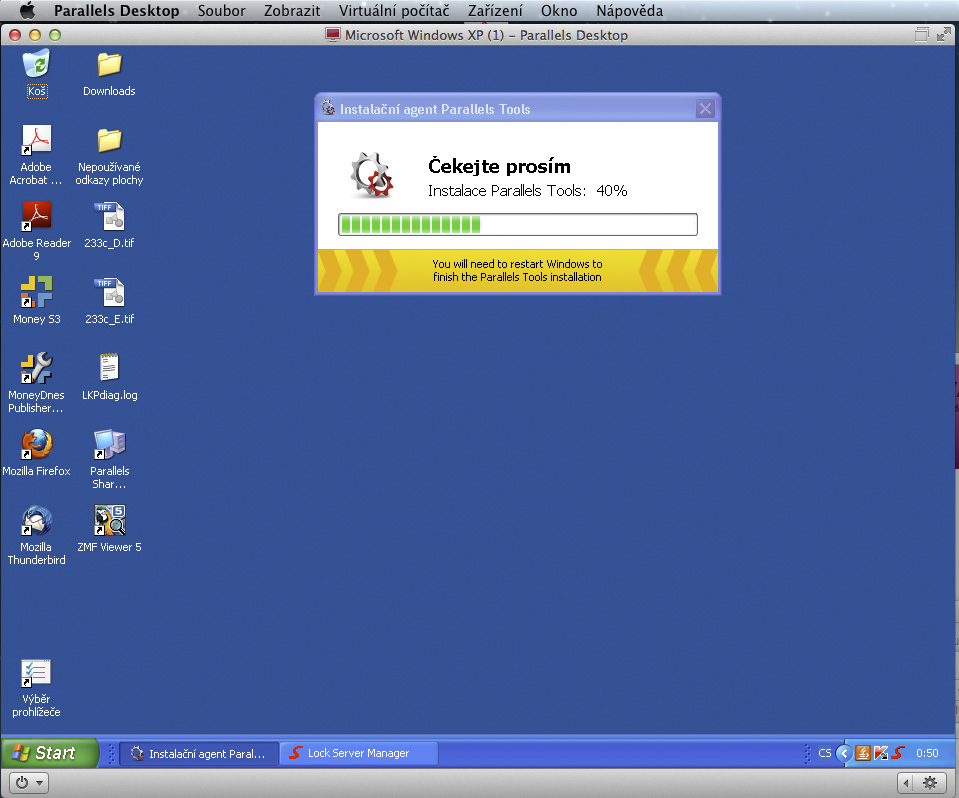Select the MoneyDnes Publisher shortcut
Screen dimensions: 959x798
point(36,368)
